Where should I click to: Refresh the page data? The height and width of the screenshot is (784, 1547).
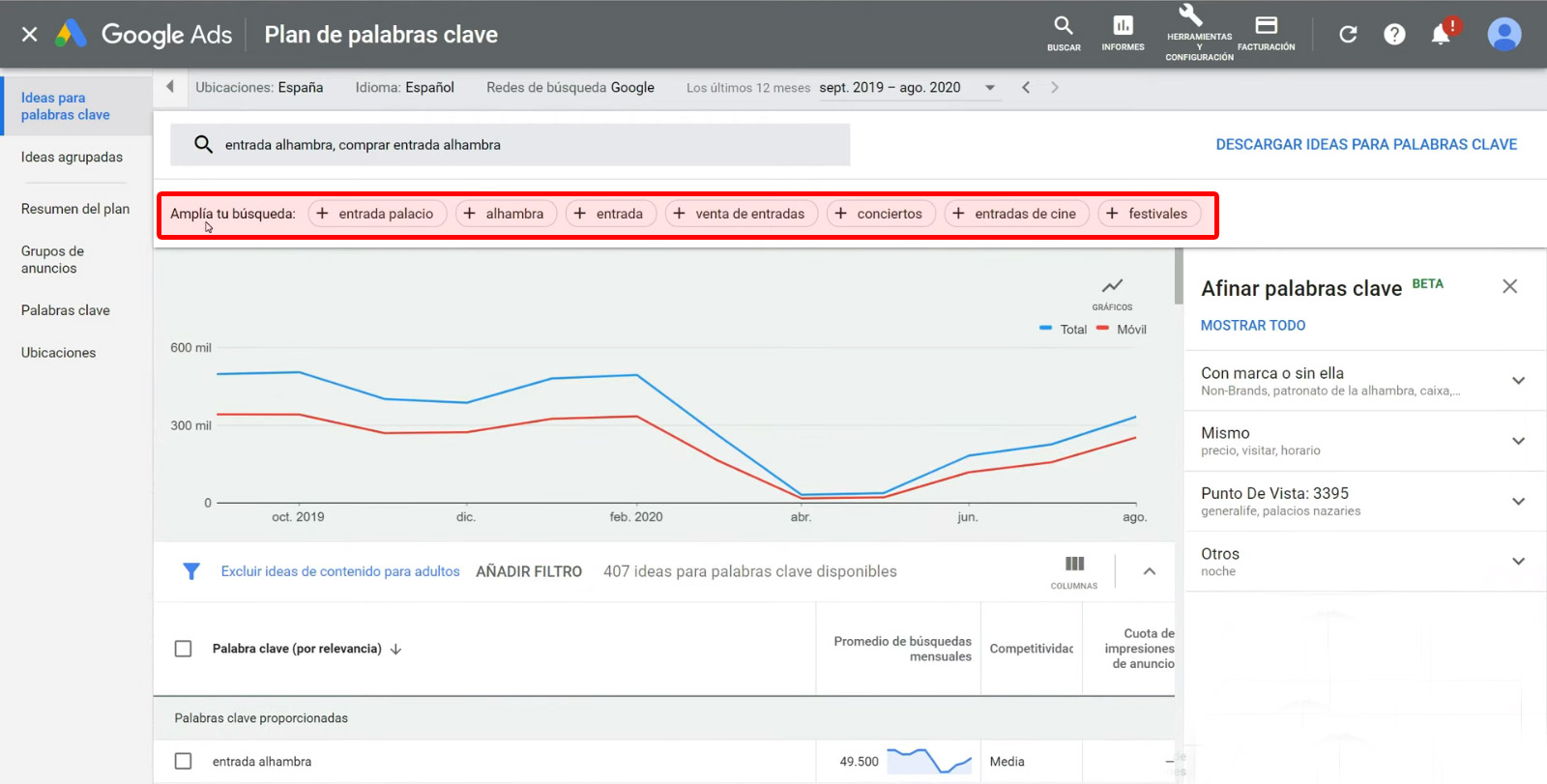point(1348,35)
